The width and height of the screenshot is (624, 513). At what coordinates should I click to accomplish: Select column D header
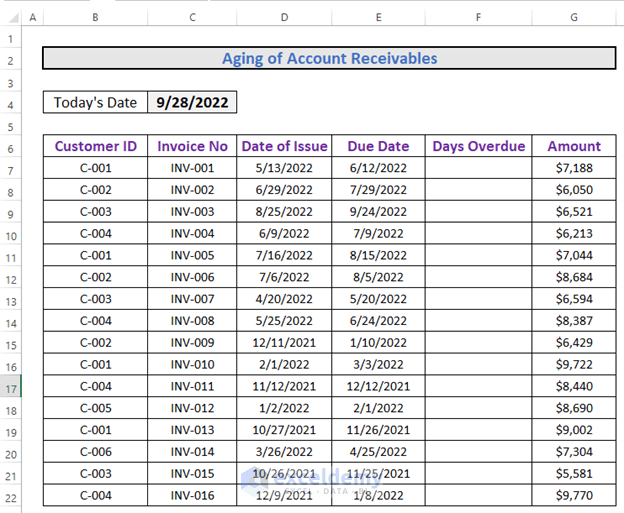(x=284, y=17)
